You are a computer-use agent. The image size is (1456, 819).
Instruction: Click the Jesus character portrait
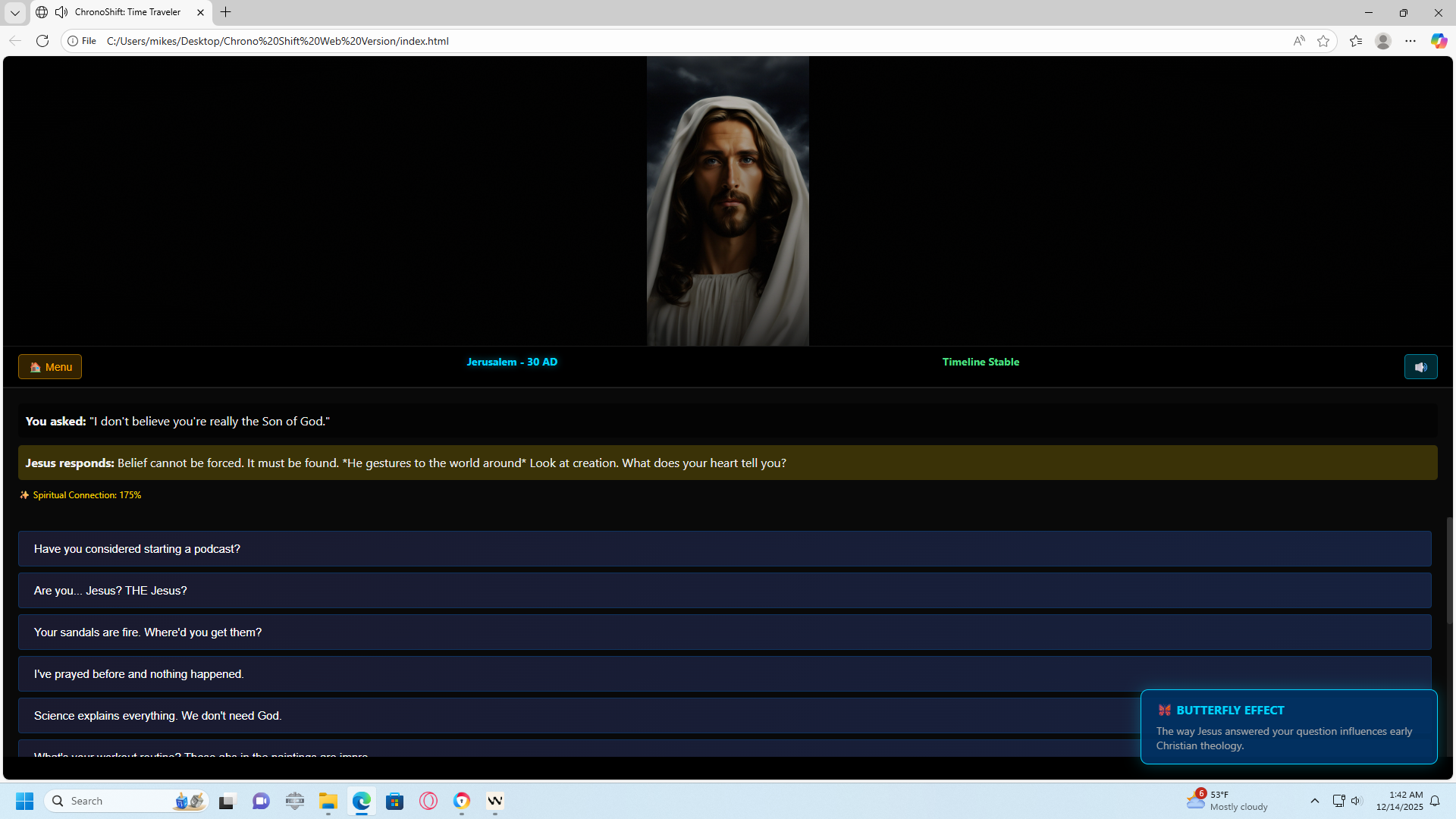pos(727,201)
